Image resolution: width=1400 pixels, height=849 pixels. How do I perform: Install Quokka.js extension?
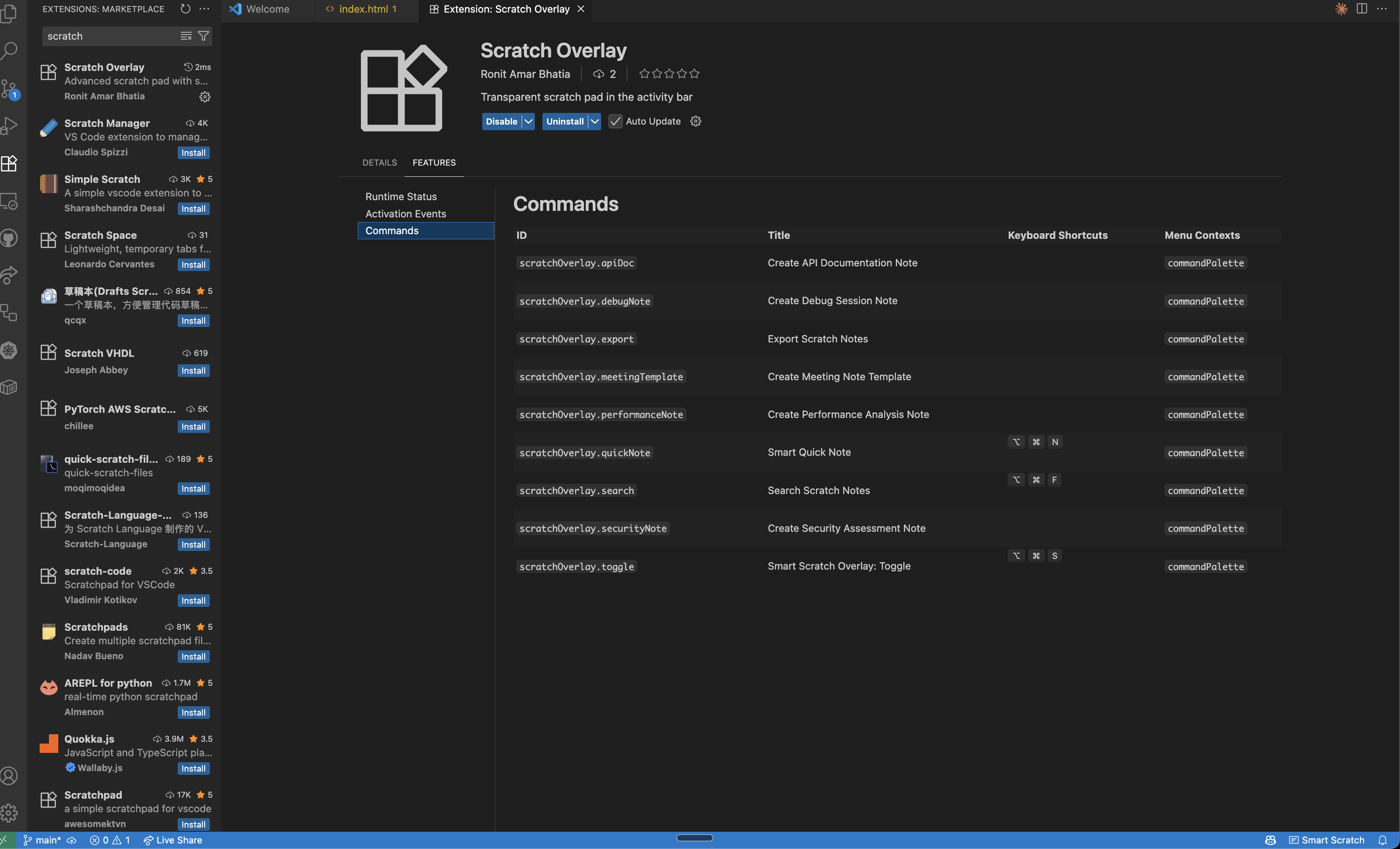tap(193, 768)
